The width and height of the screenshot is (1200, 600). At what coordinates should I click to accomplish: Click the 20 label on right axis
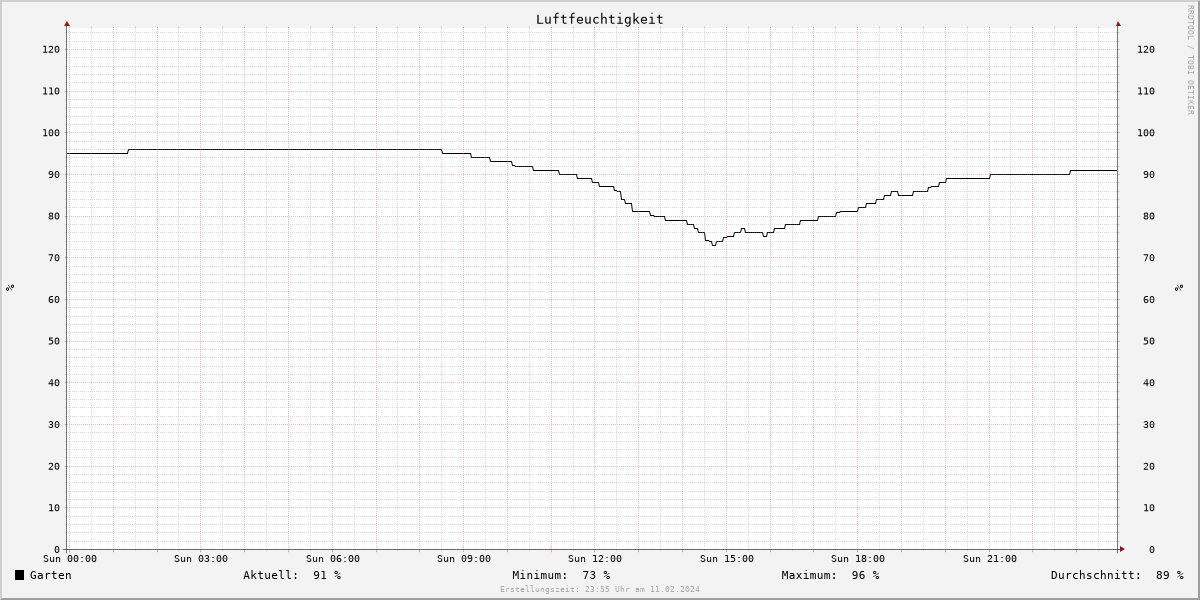tap(1149, 466)
